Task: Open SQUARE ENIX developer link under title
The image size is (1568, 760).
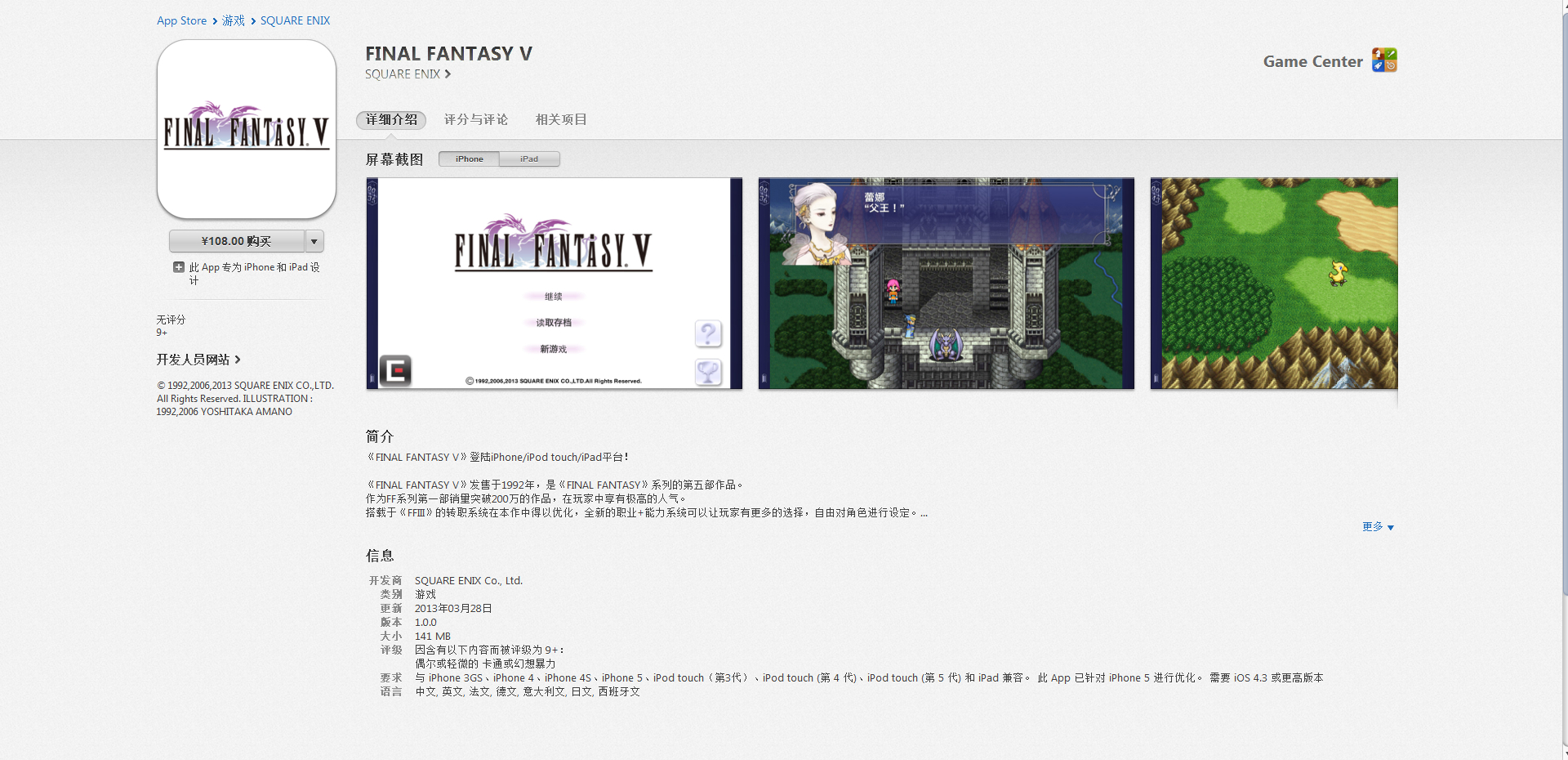Action: point(408,74)
